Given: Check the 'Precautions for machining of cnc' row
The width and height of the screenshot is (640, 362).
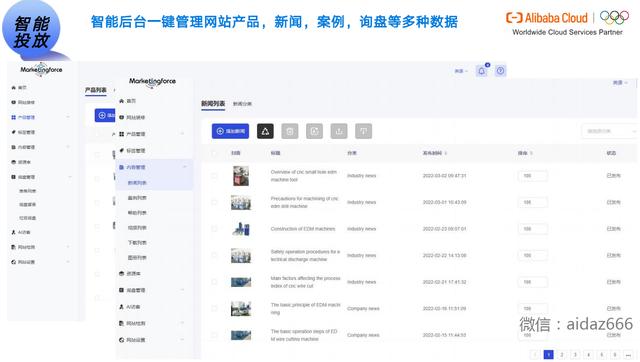Looking at the screenshot, I should point(214,202).
